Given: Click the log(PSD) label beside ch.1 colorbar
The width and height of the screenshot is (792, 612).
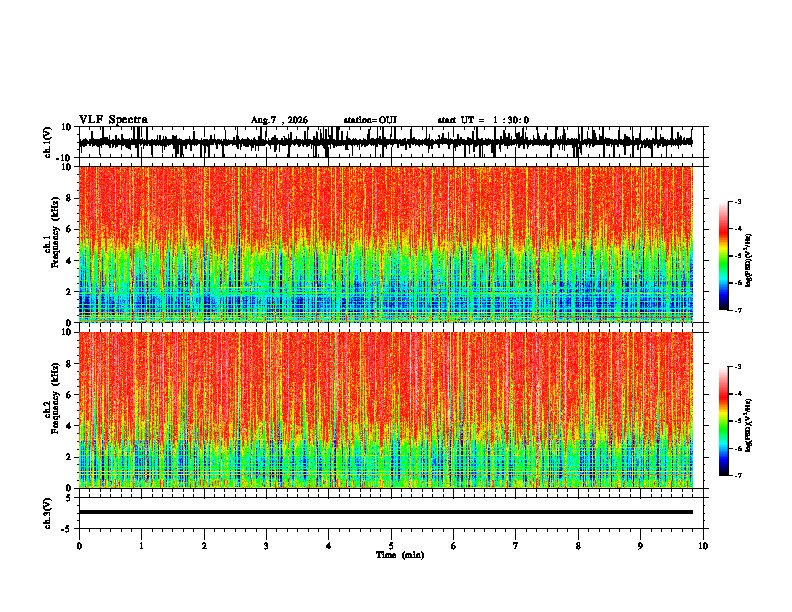Looking at the screenshot, I should click(x=749, y=260).
